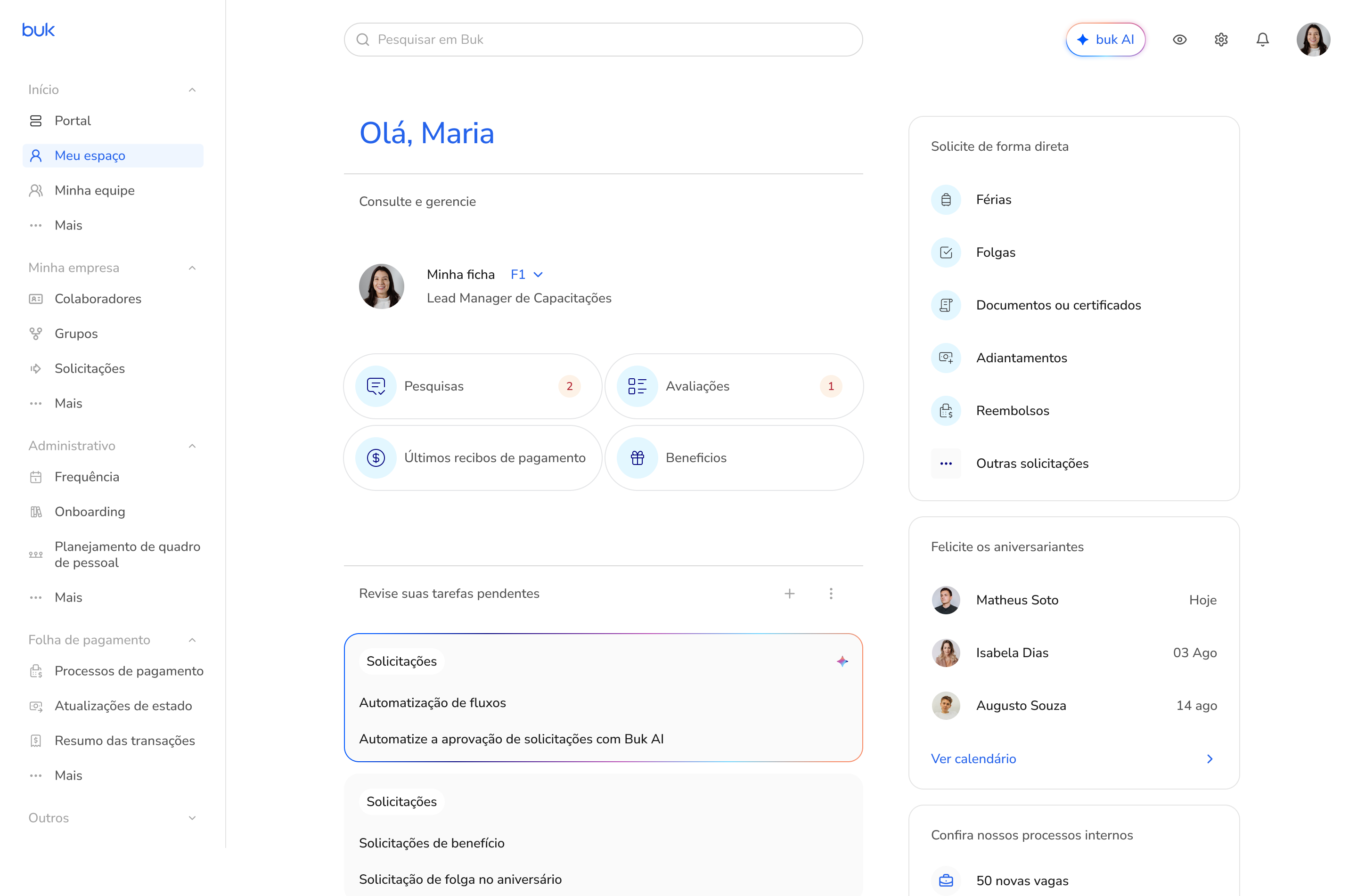Click Isabela Dias birthday entry
This screenshot has width=1357, height=896.
(1074, 652)
